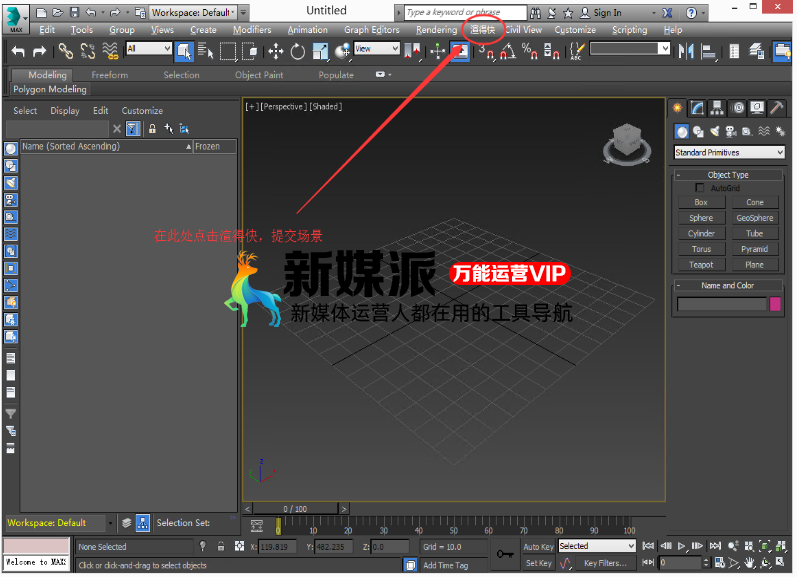Open Select by Name dialog icon

(205, 51)
